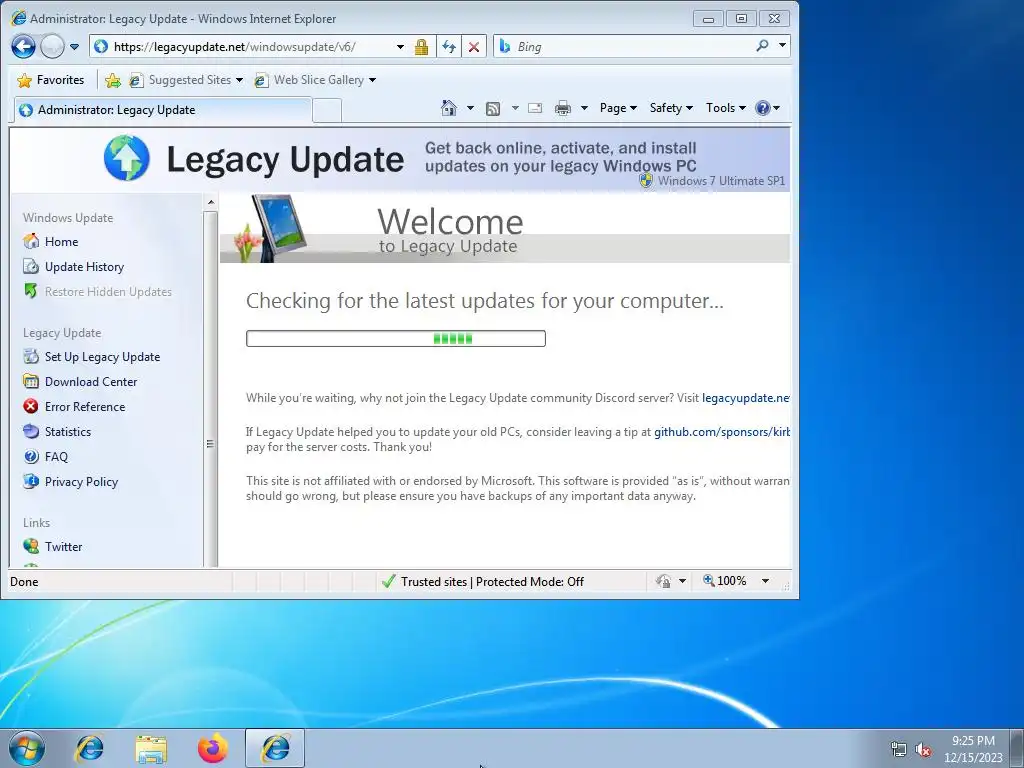Launch pinned Internet Explorer from taskbar

89,748
